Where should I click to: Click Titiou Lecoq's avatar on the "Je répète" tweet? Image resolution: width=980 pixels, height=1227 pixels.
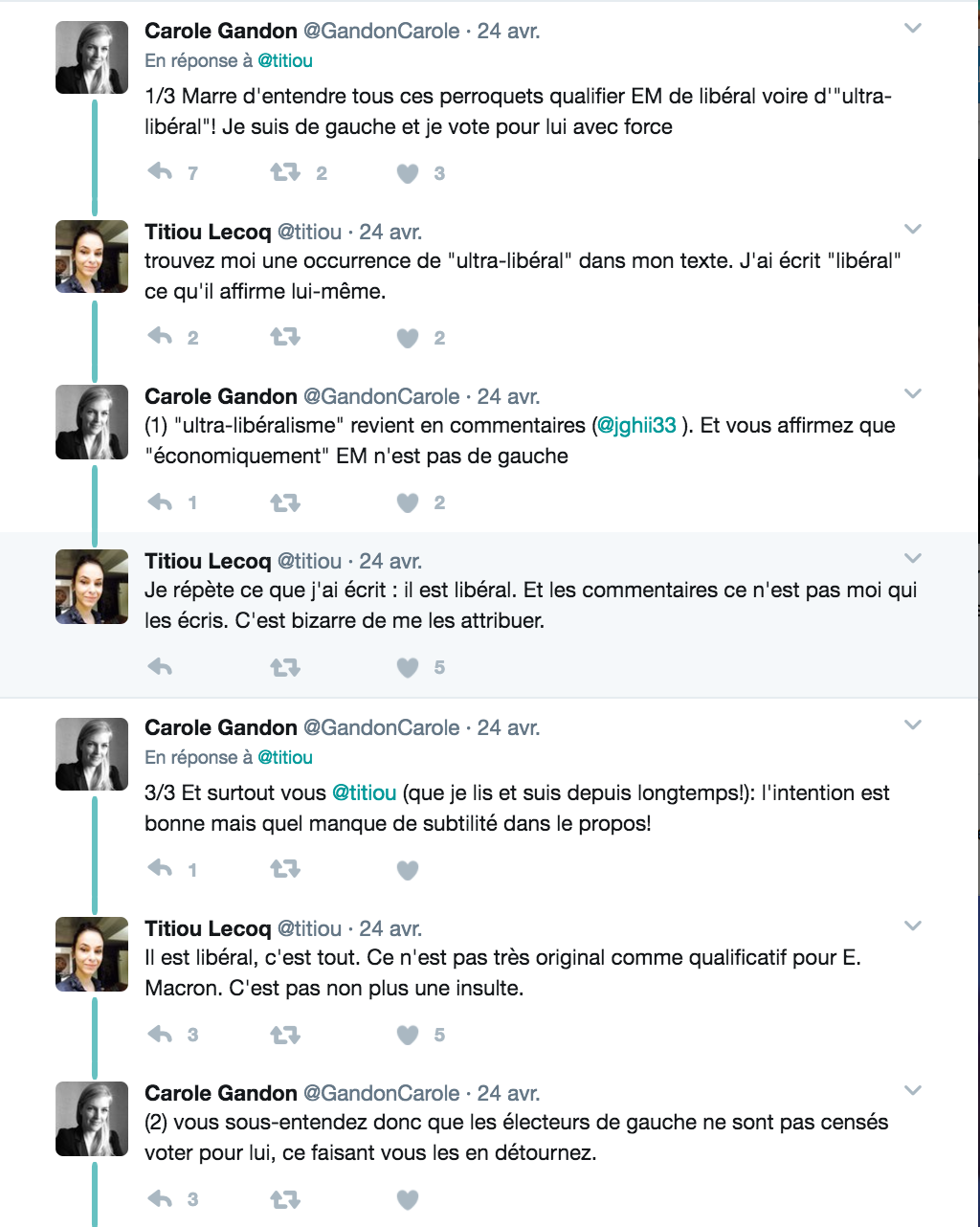tap(92, 586)
